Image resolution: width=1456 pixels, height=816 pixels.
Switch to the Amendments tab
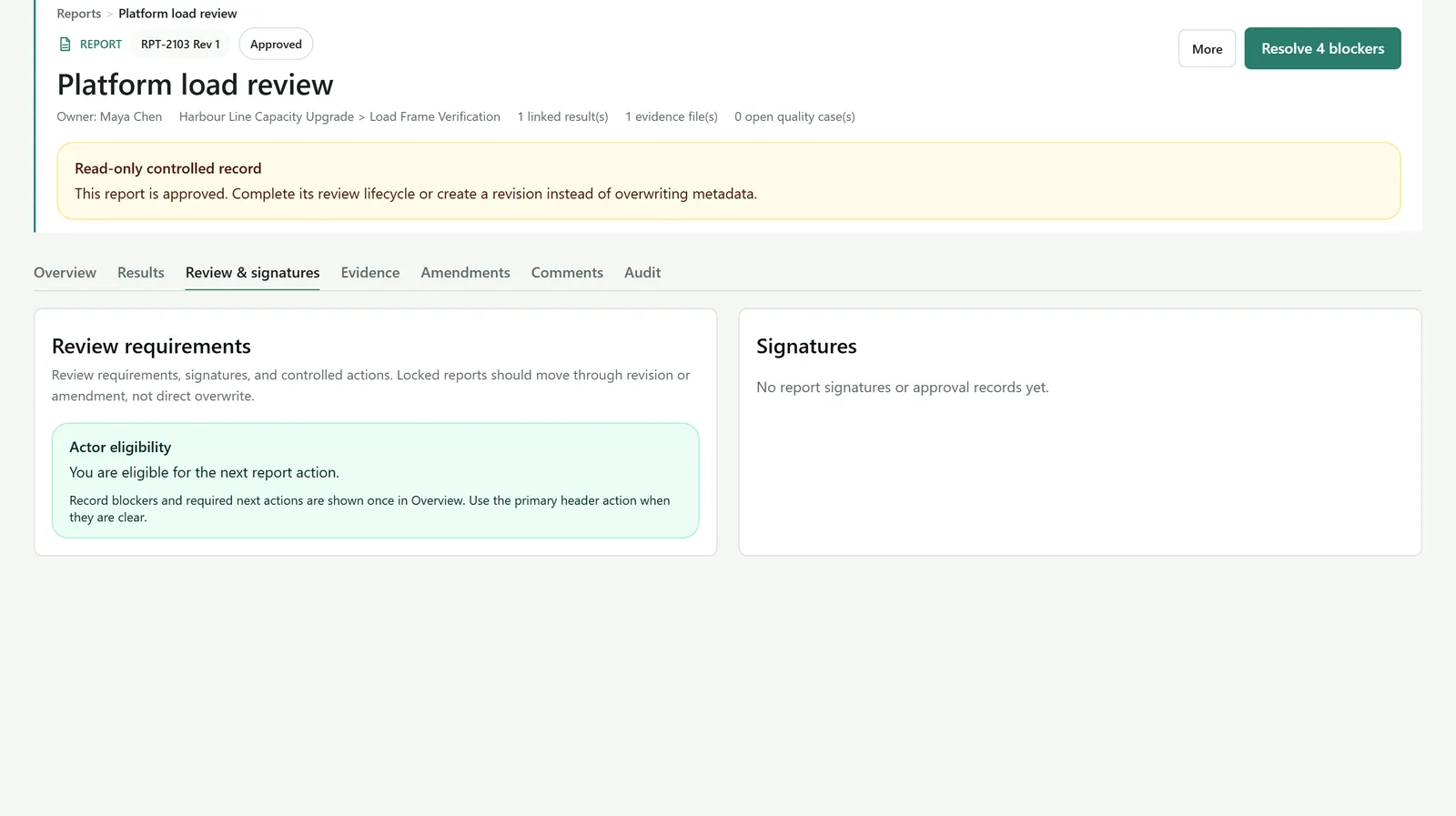click(465, 273)
